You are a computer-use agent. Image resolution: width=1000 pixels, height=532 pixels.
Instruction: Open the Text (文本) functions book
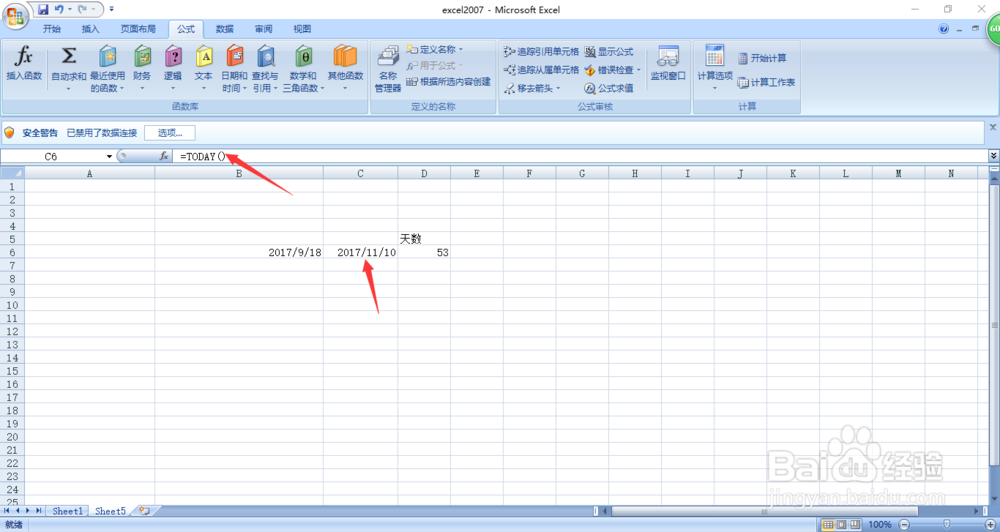[x=203, y=69]
